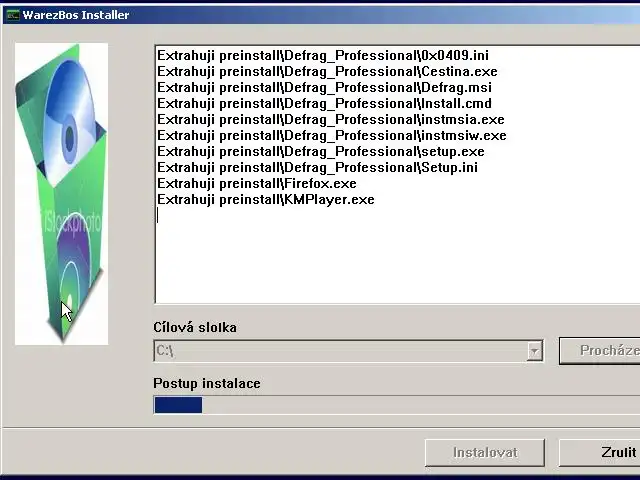Screen dimensions: 640x480
Task: Select the line ending with Setup.ini
Action: click(318, 167)
